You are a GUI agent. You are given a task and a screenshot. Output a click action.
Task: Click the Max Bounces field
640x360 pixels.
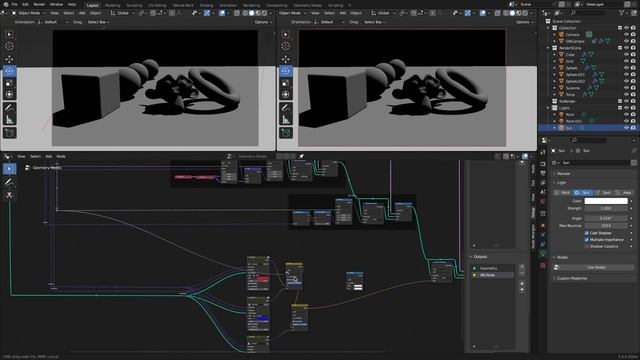click(x=606, y=226)
